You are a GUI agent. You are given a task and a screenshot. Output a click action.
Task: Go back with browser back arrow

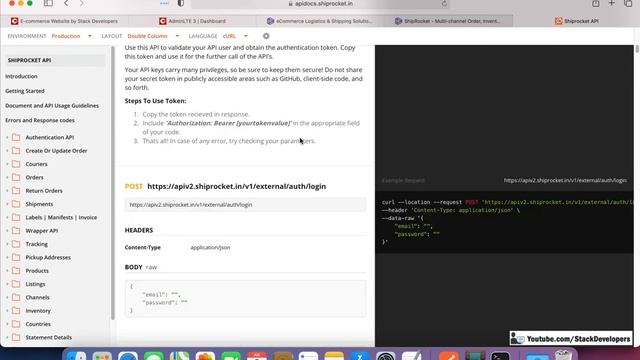click(x=66, y=3)
